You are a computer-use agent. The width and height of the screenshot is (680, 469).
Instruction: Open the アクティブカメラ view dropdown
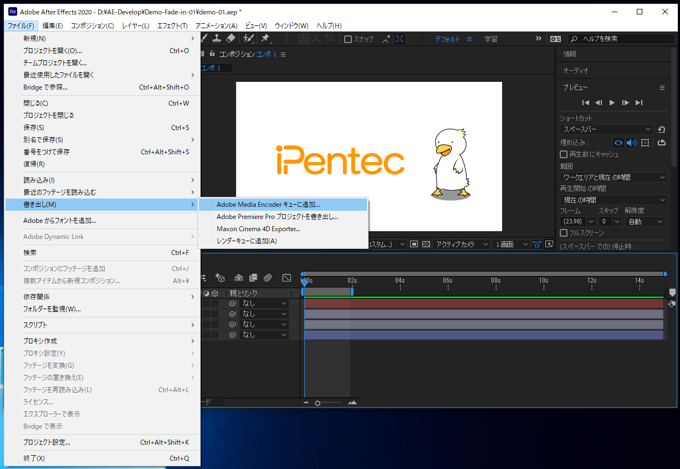click(462, 244)
